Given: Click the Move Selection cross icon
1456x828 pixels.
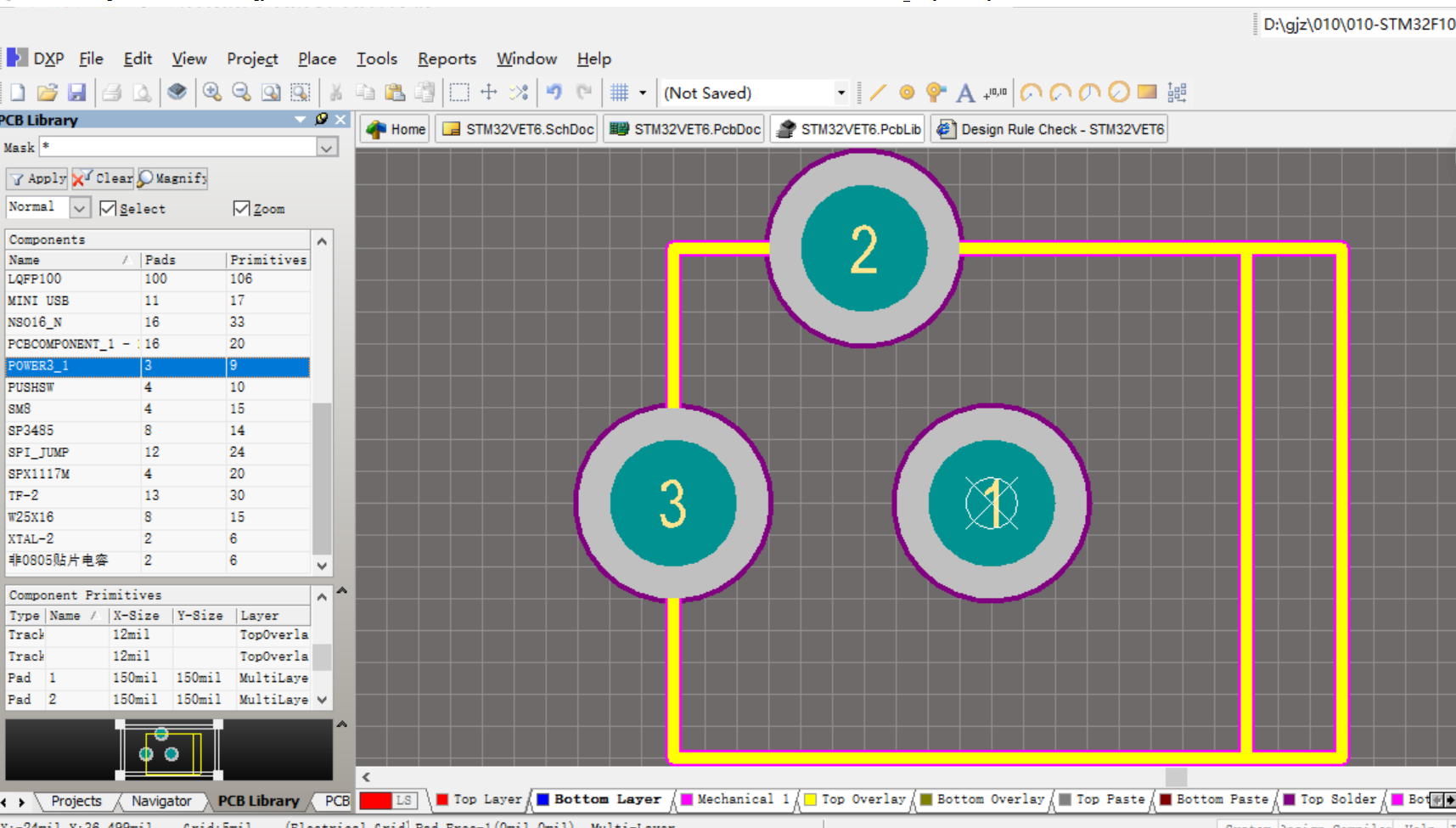Looking at the screenshot, I should [489, 93].
